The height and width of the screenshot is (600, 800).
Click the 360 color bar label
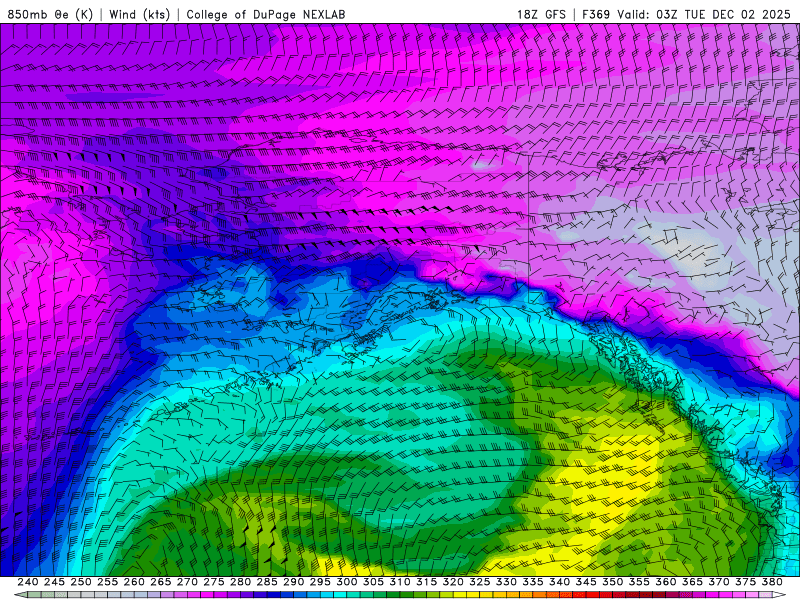coord(666,582)
